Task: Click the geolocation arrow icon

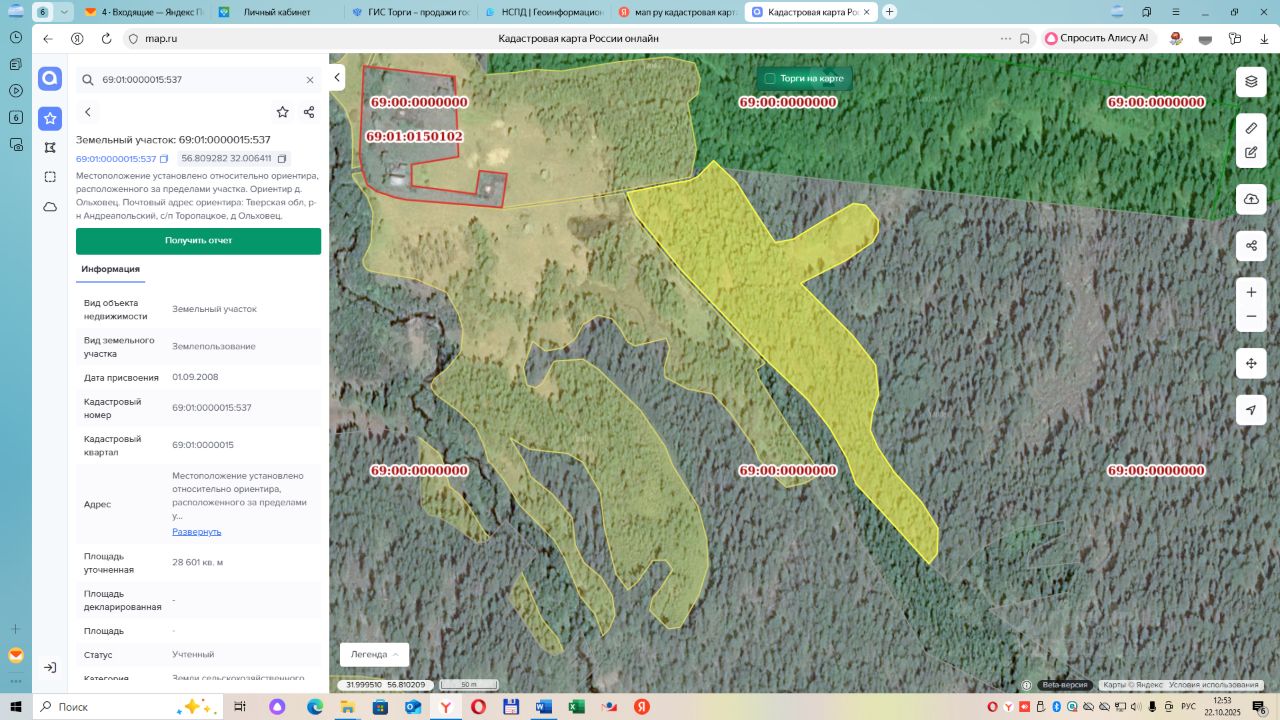Action: pos(1251,410)
